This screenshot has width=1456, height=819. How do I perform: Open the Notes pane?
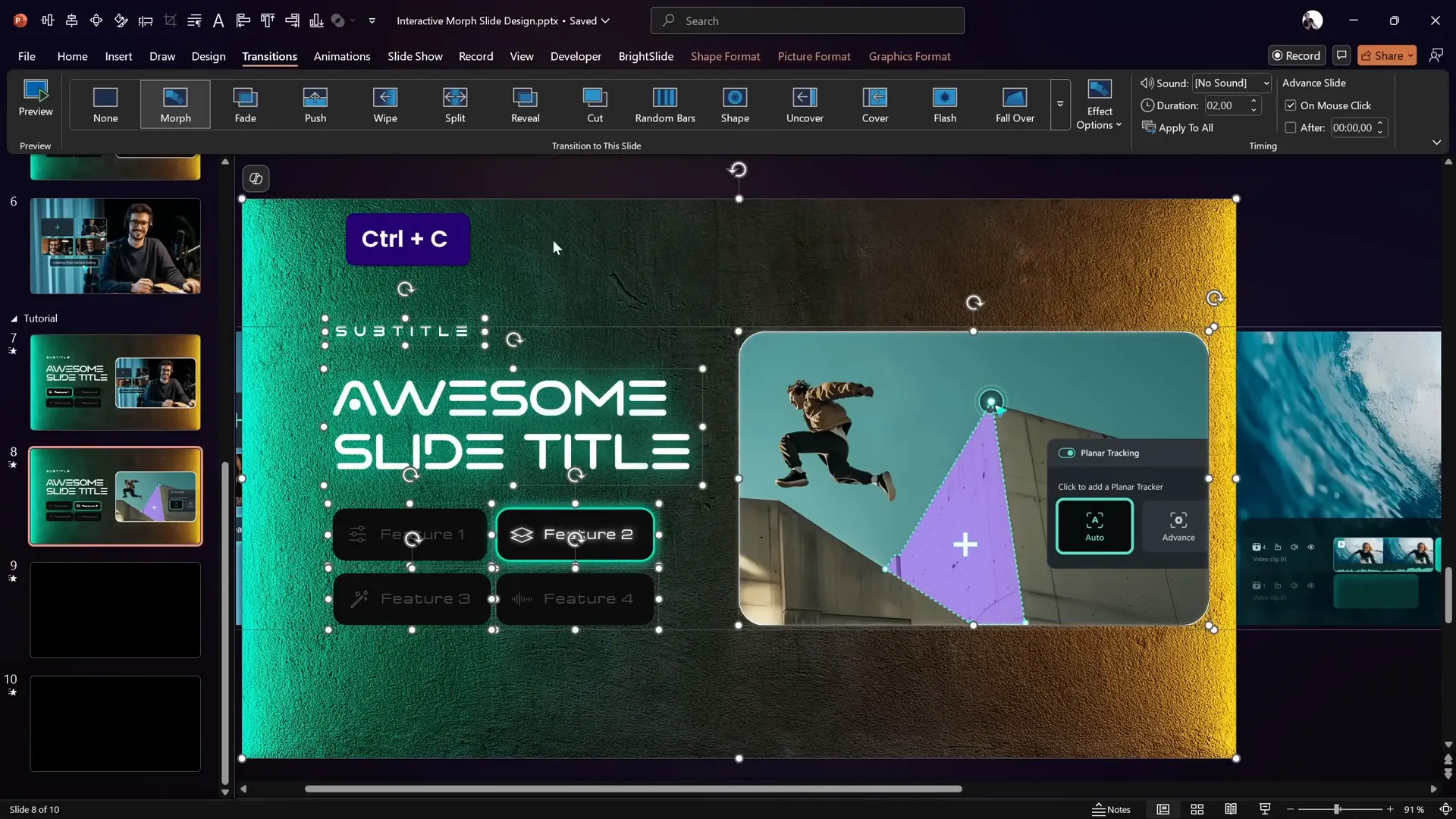(x=1111, y=809)
